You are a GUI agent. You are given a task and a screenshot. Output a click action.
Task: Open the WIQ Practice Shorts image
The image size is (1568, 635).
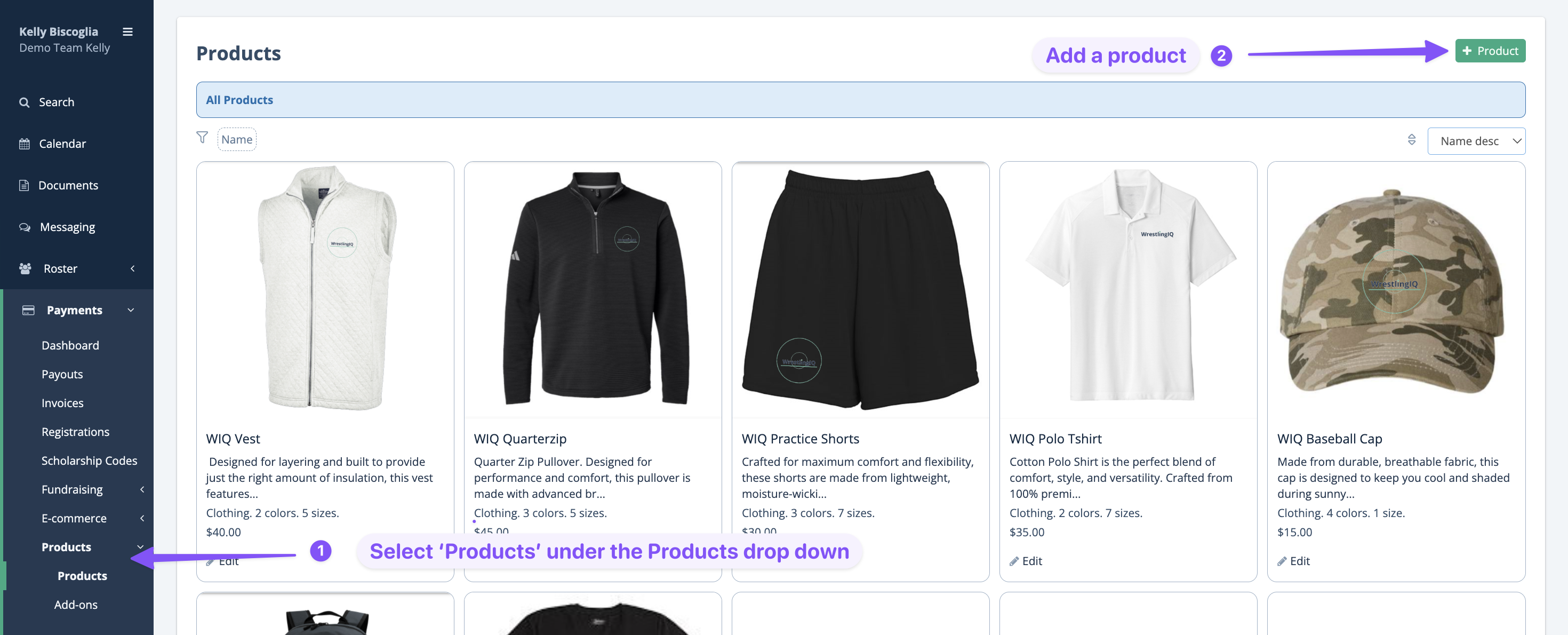point(860,289)
